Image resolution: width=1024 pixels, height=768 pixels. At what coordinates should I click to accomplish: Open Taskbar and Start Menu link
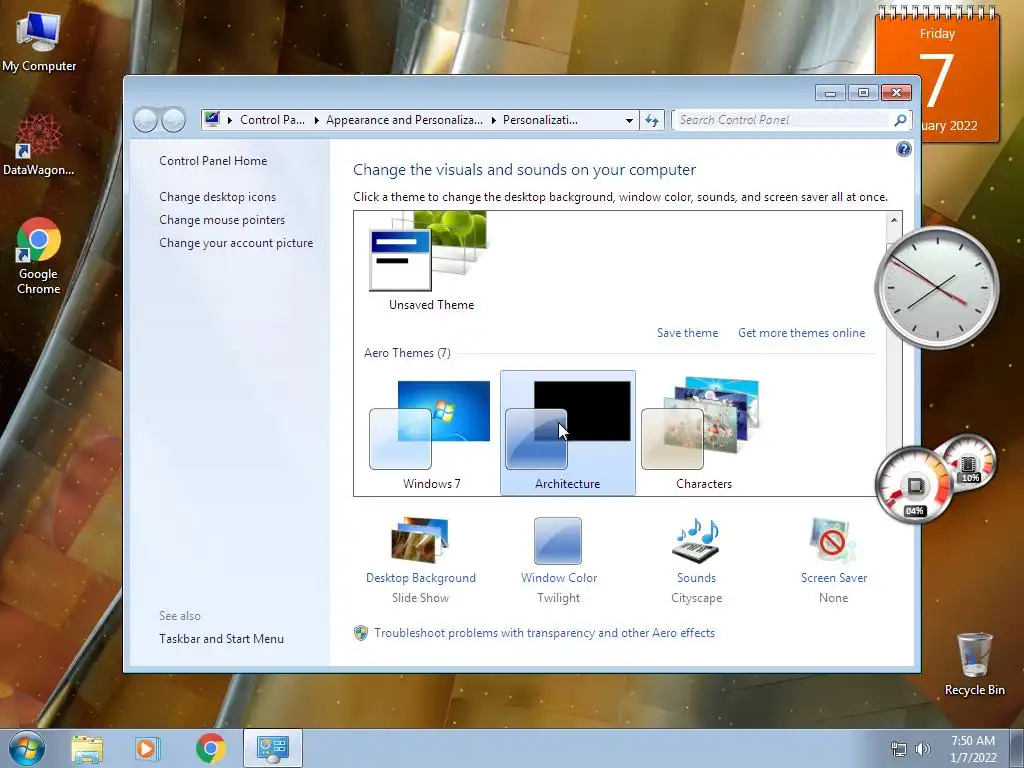[221, 639]
